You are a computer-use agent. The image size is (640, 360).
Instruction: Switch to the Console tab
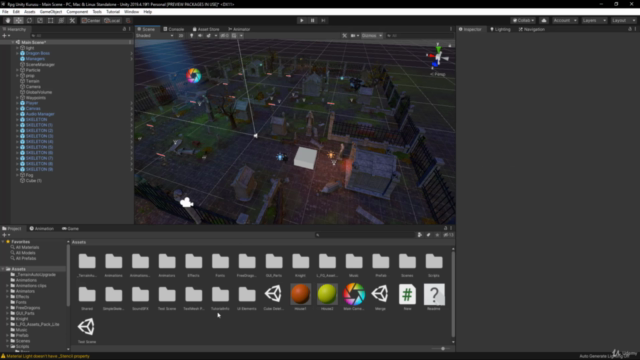(x=173, y=29)
